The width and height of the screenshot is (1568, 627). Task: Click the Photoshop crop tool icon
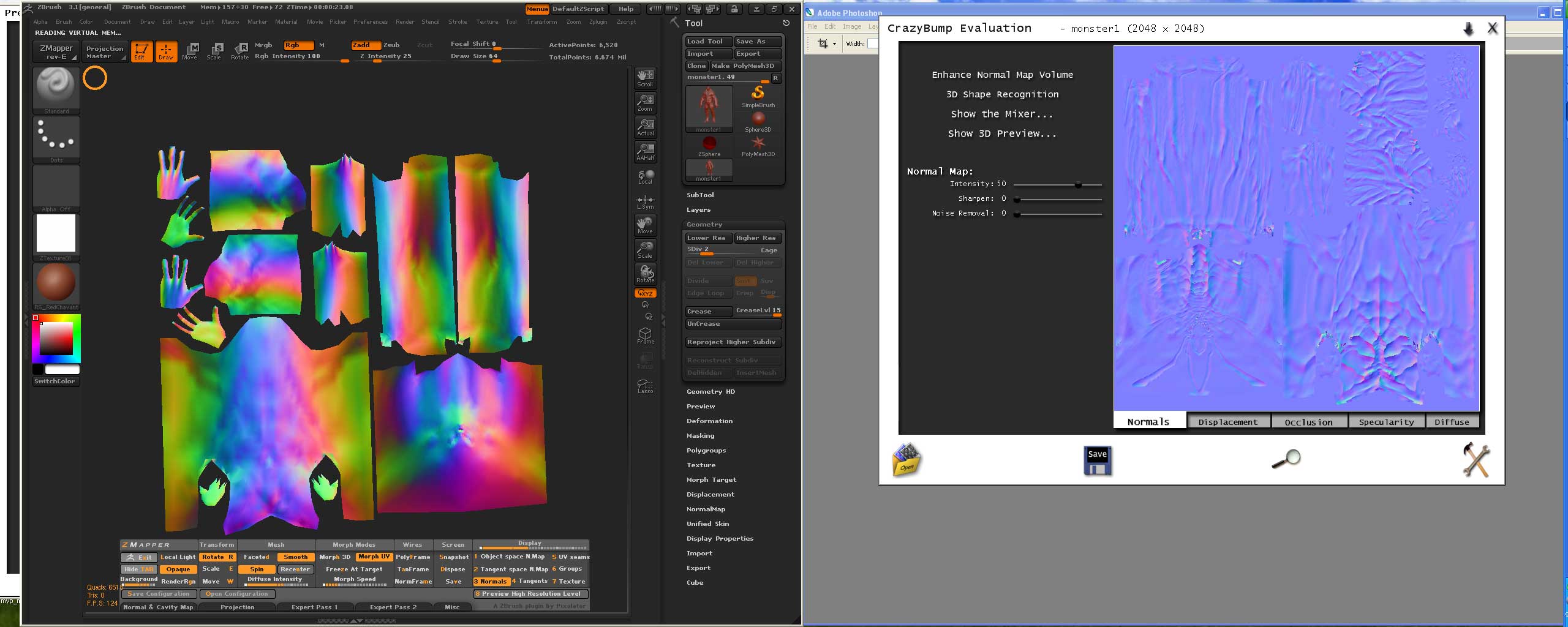[x=823, y=43]
